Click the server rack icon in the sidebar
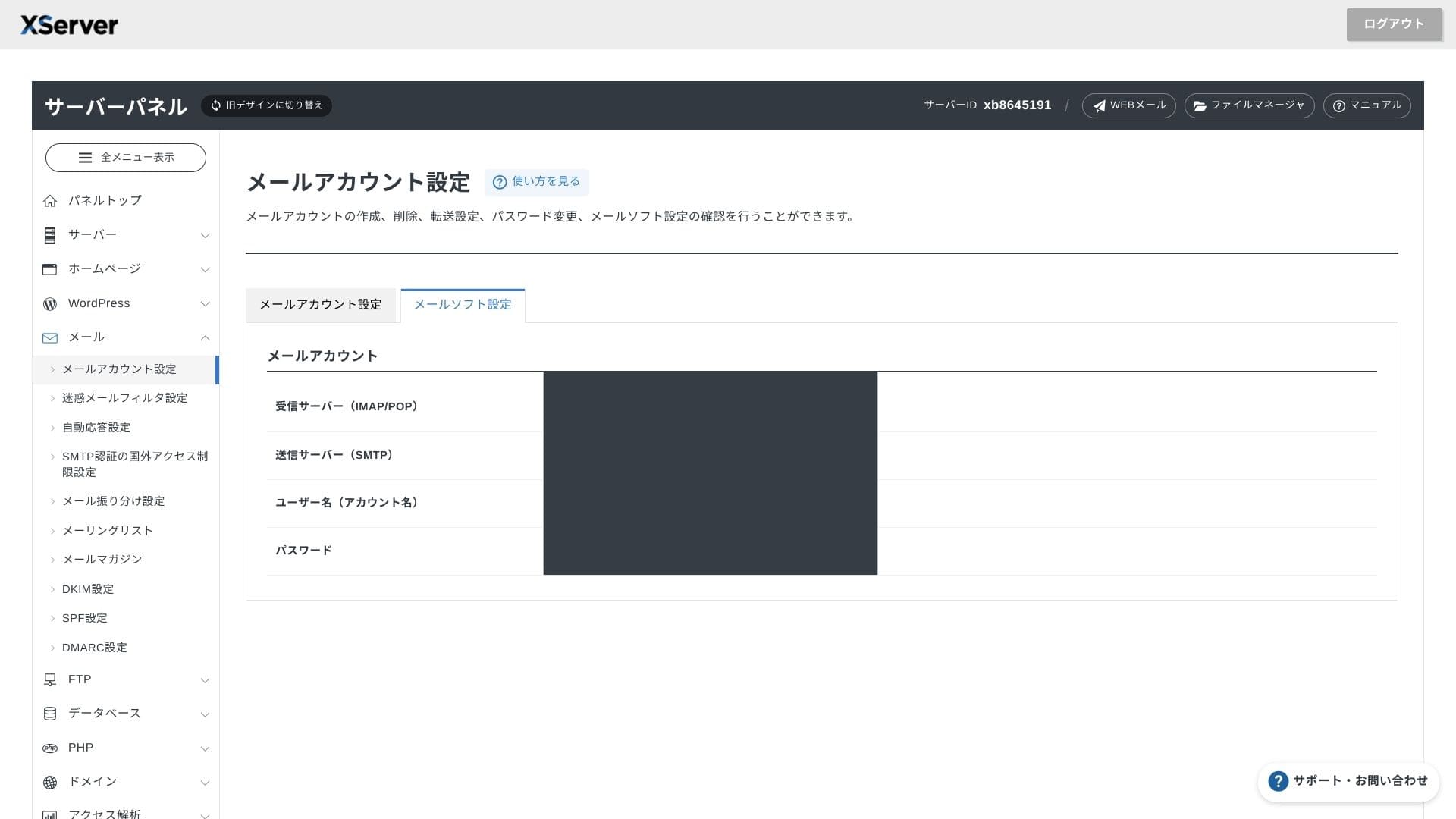Screen dimensions: 1456x819 pyautogui.click(x=50, y=235)
